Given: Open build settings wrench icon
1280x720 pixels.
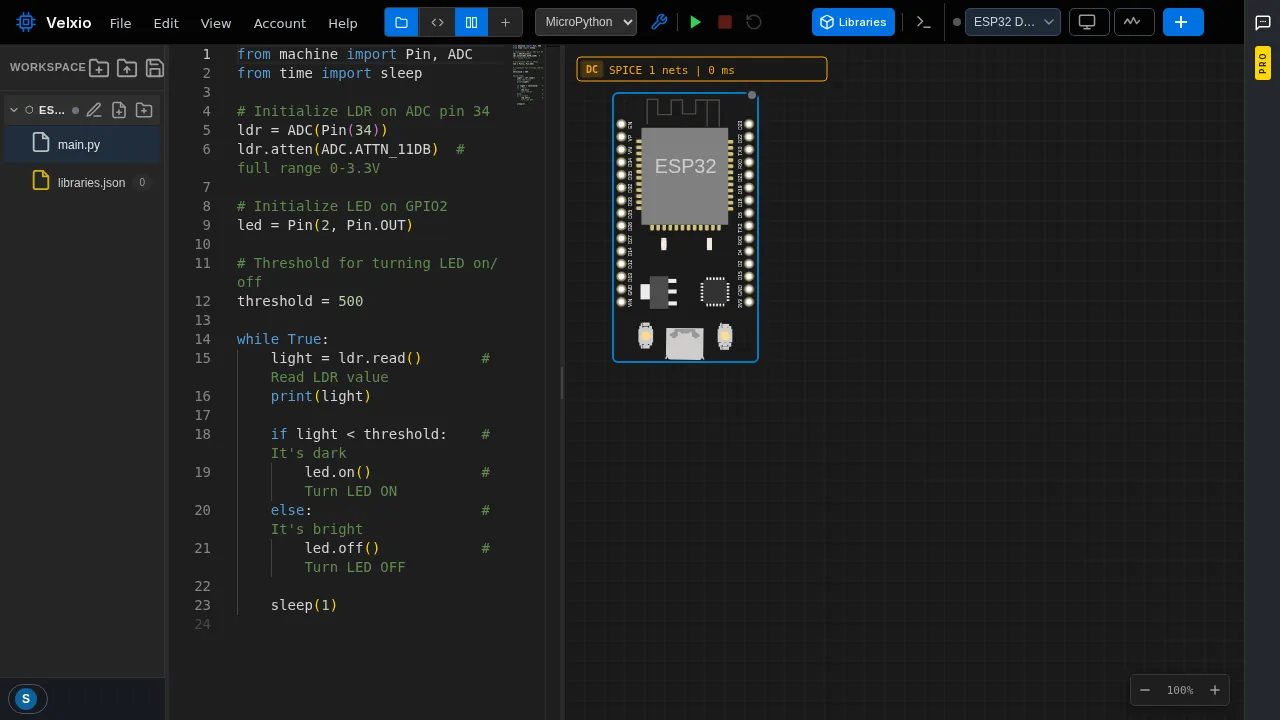Looking at the screenshot, I should (x=659, y=22).
